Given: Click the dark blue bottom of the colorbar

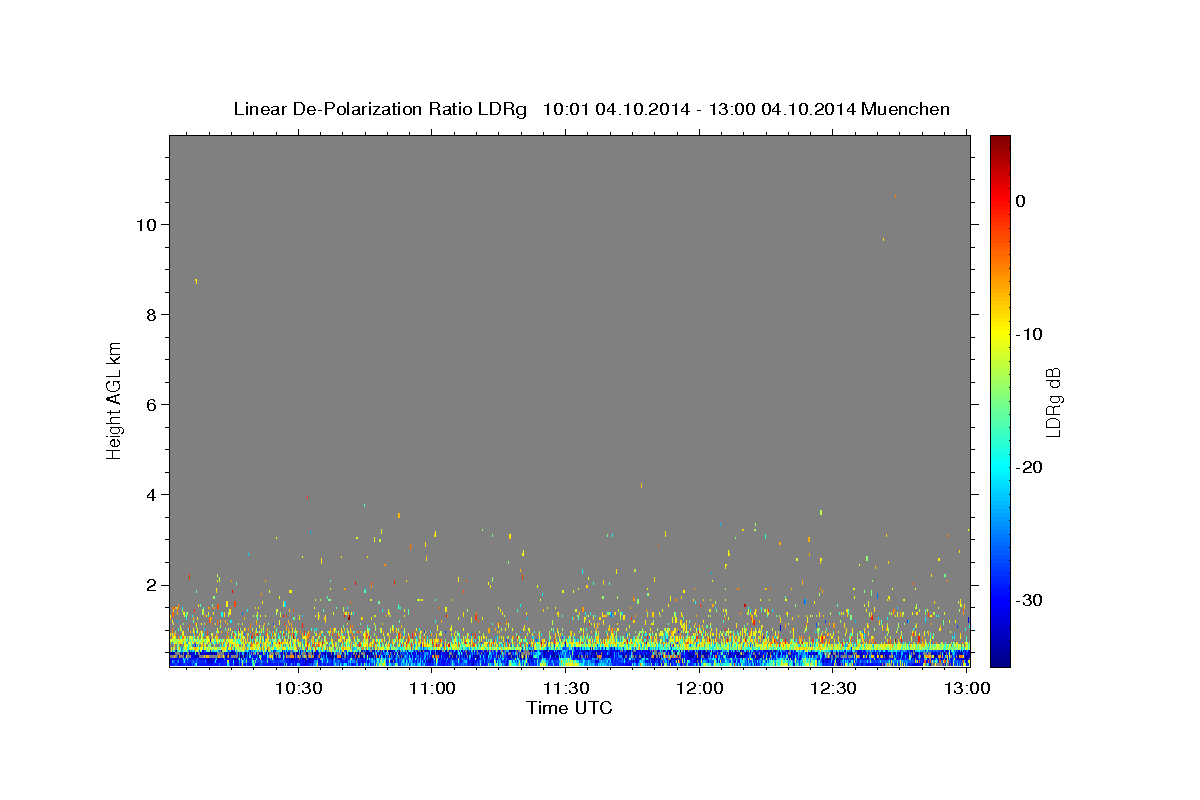Looking at the screenshot, I should pos(1000,655).
